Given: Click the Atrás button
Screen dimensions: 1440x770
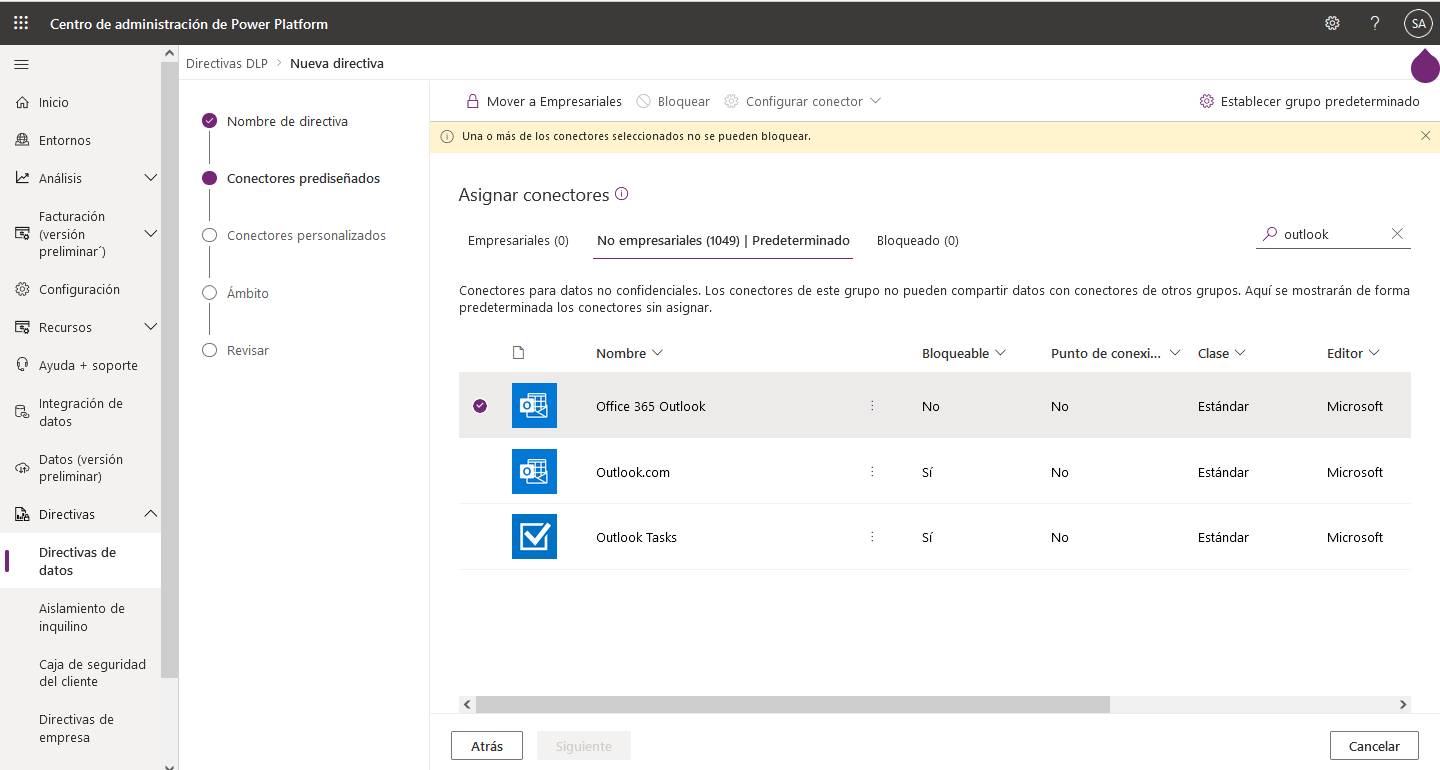Looking at the screenshot, I should [x=486, y=745].
